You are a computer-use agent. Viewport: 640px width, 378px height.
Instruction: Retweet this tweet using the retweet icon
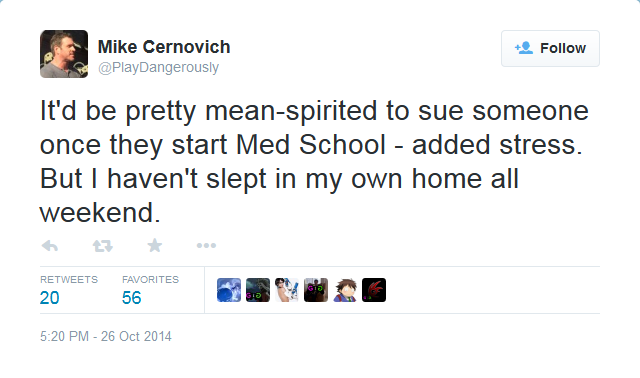pyautogui.click(x=102, y=246)
